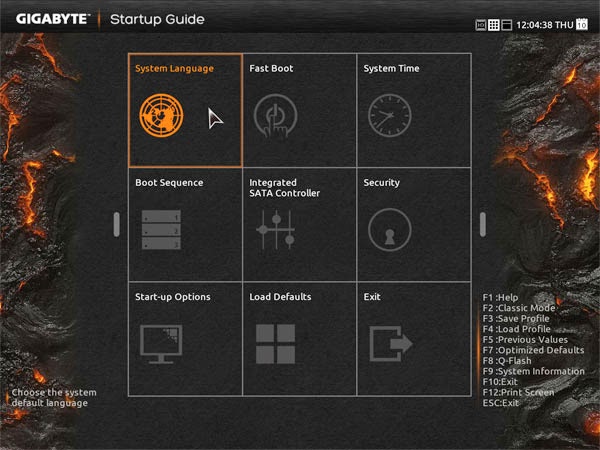Click the F1 :Help shortcut text
Viewport: 600px width, 450px height.
pos(500,297)
